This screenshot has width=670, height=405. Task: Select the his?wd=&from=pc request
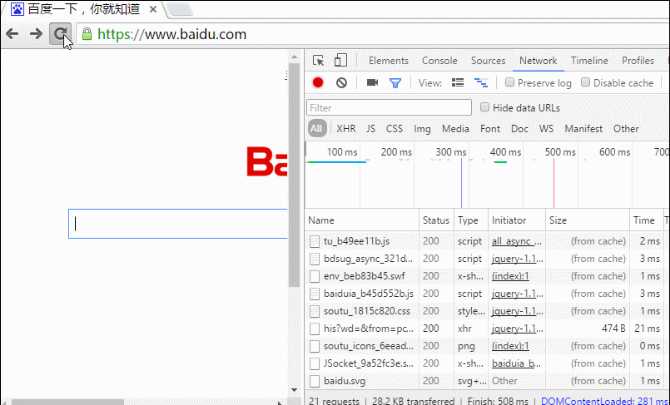click(x=487, y=329)
